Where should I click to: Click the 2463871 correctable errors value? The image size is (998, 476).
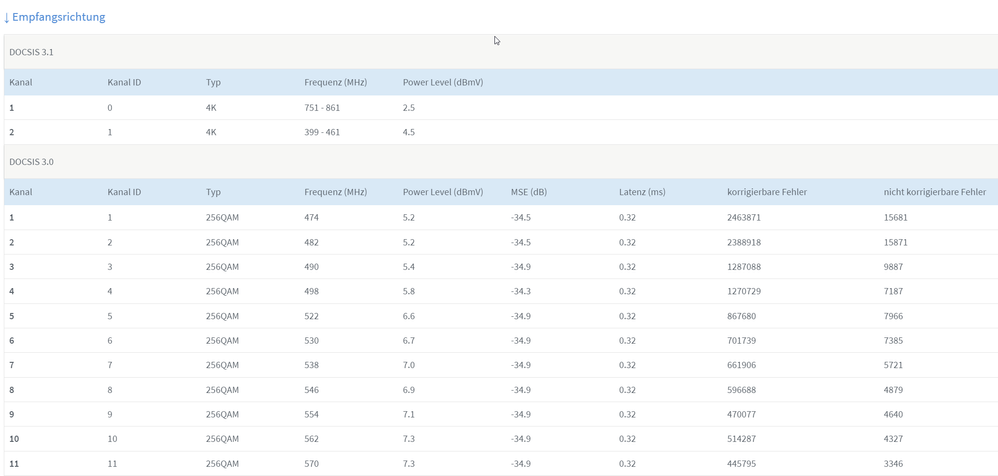click(743, 217)
